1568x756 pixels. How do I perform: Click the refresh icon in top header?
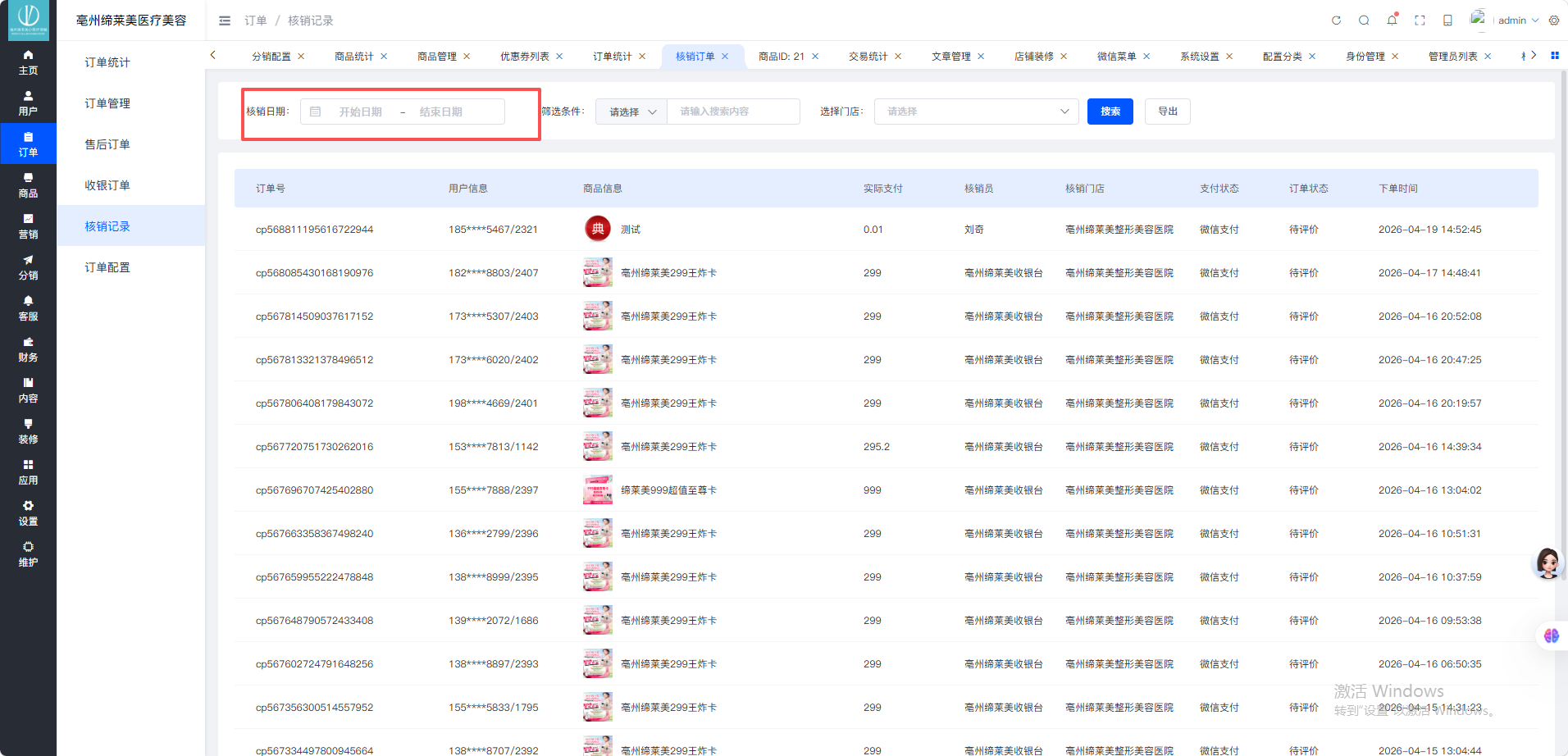1336,20
